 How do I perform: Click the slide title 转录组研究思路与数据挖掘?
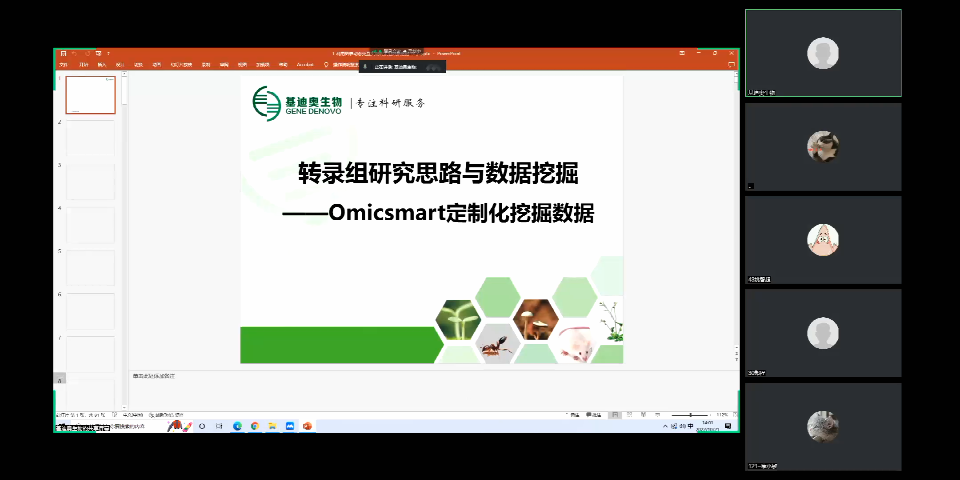[x=438, y=174]
